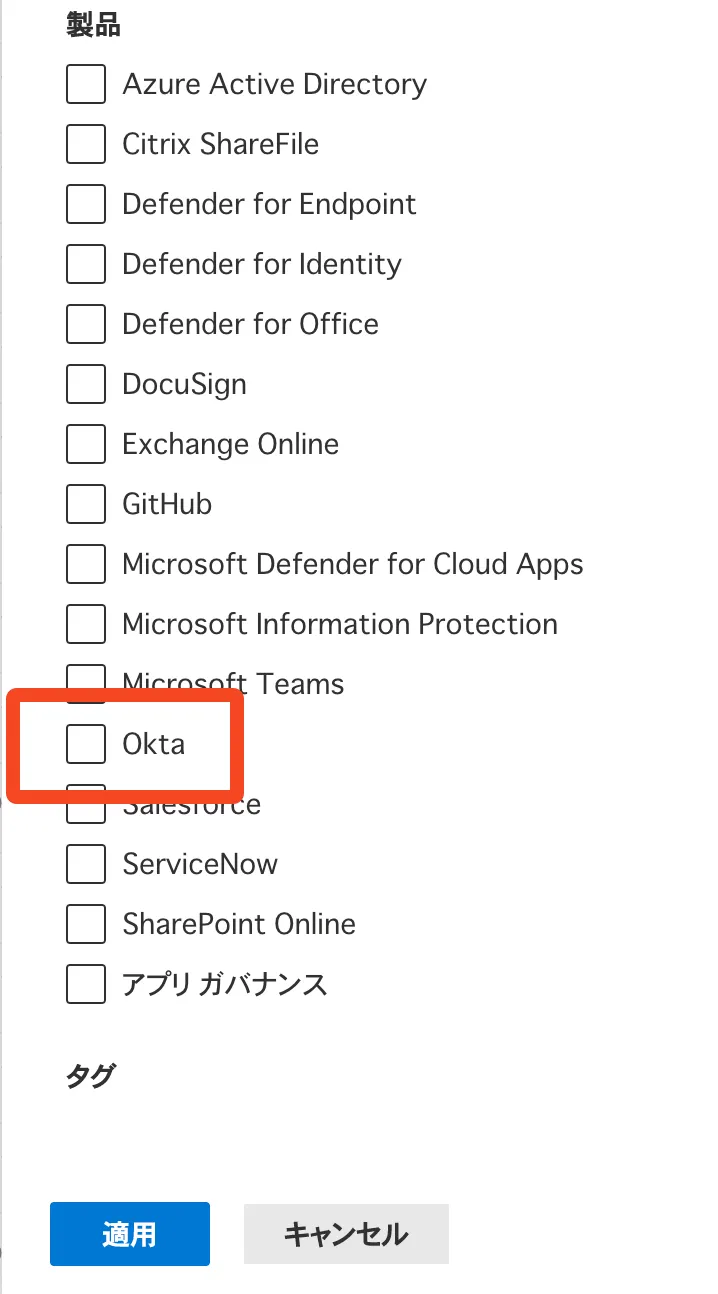Tick the Defender for Identity option
Viewport: 718px width, 1294px height.
click(x=86, y=264)
